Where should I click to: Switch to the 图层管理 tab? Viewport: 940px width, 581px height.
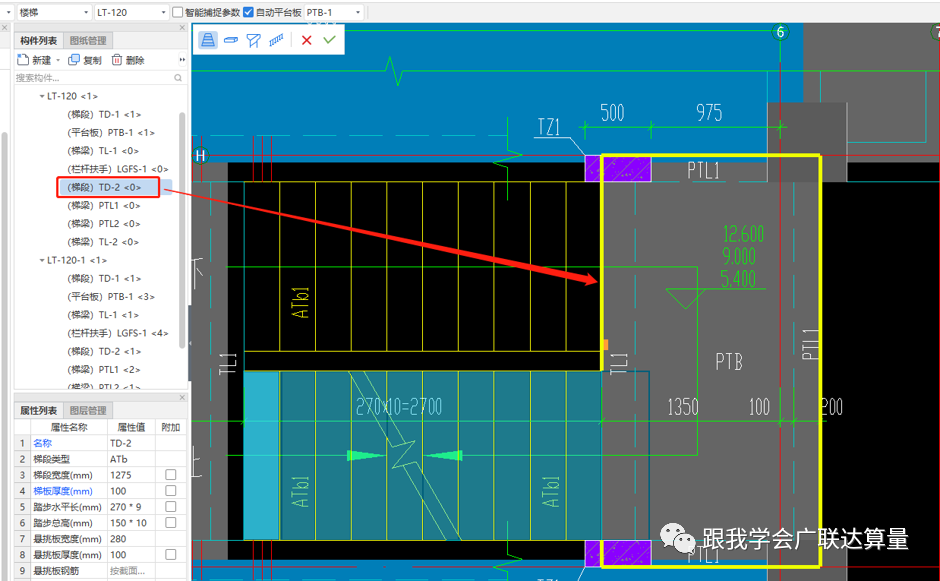pos(88,410)
